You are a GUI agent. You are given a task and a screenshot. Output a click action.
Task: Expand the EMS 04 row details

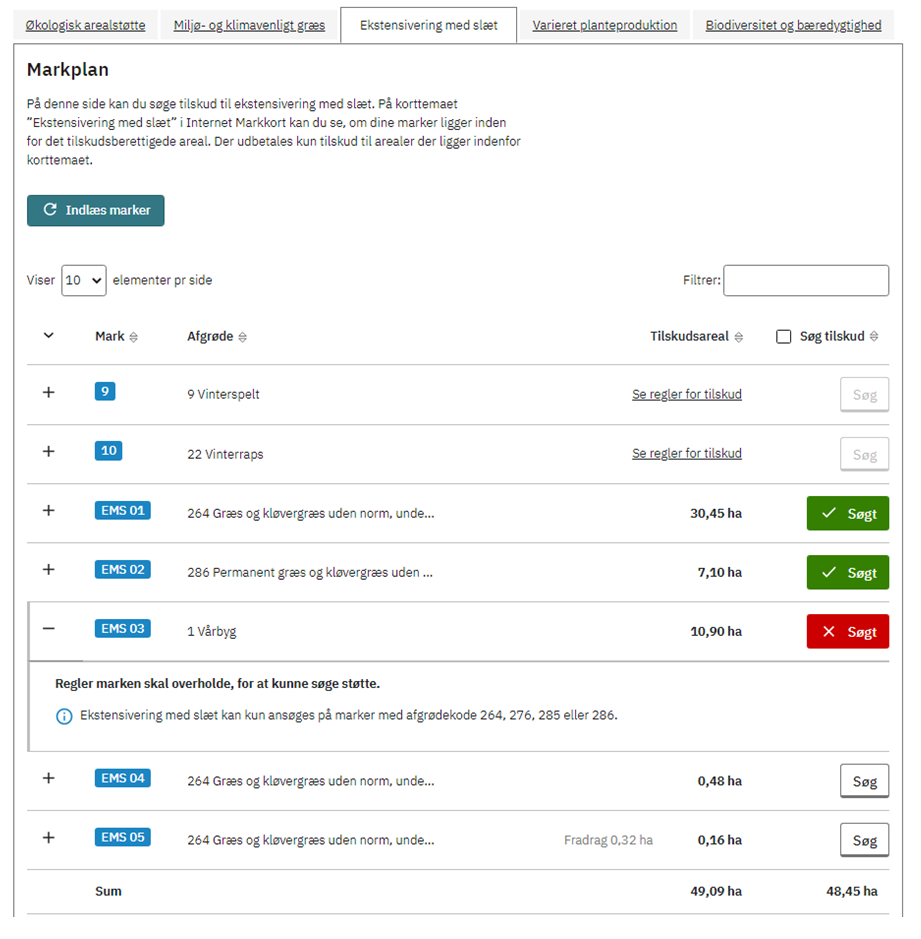point(48,778)
